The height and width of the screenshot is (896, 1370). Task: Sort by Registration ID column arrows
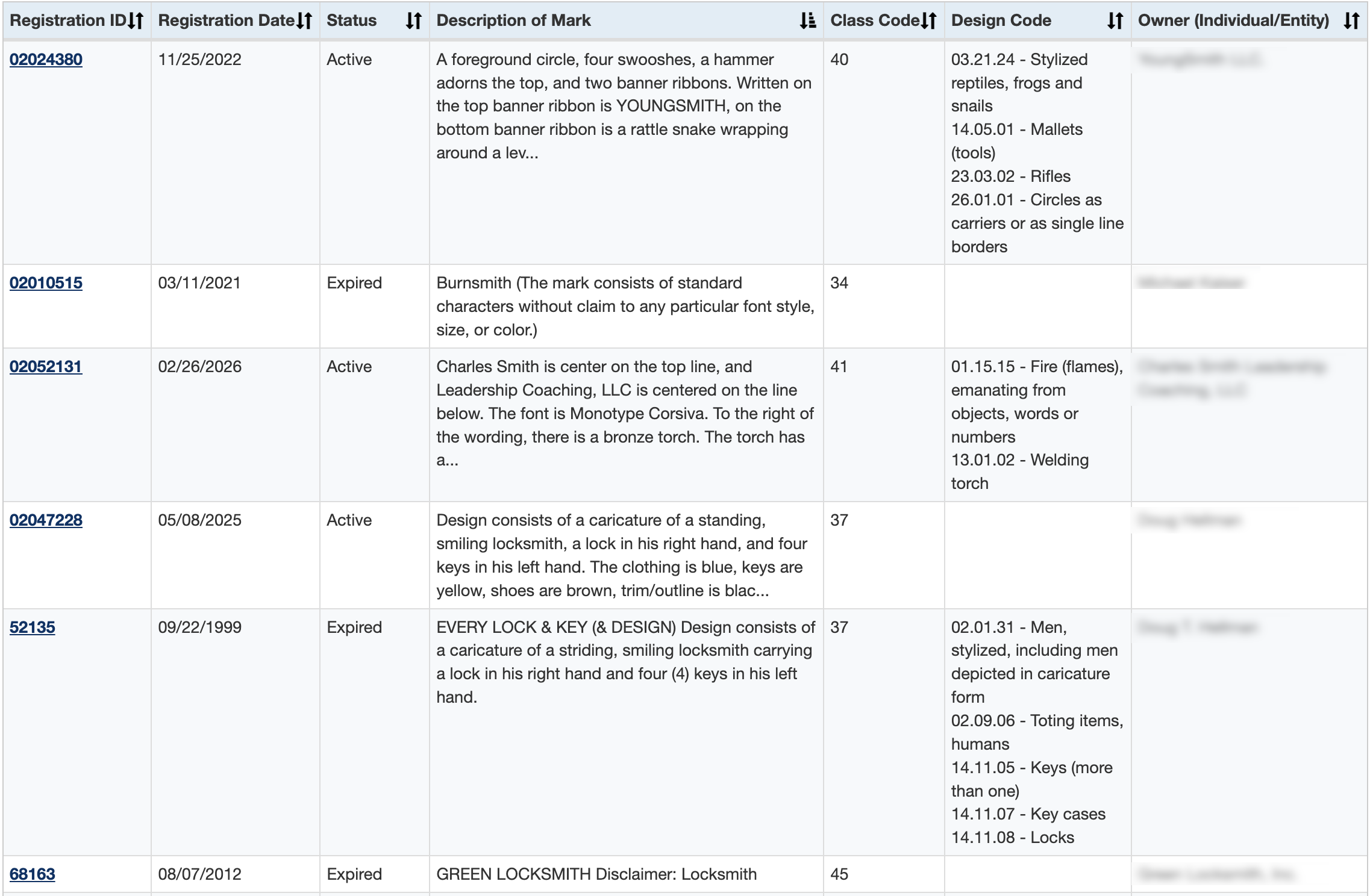136,20
